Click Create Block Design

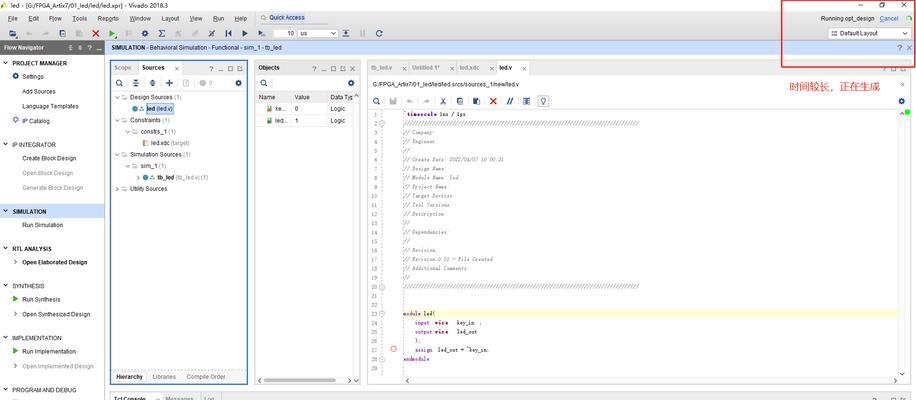tap(49, 158)
